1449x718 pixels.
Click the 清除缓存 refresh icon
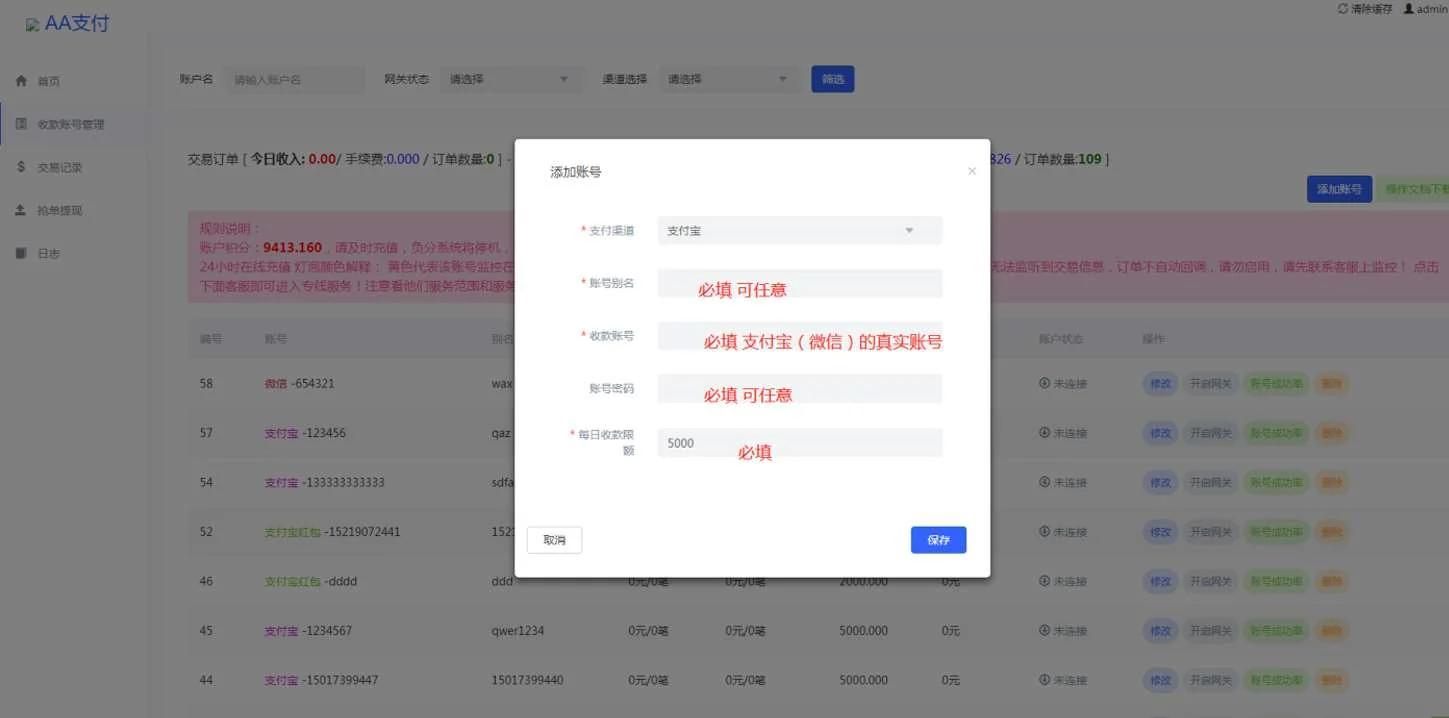1343,9
